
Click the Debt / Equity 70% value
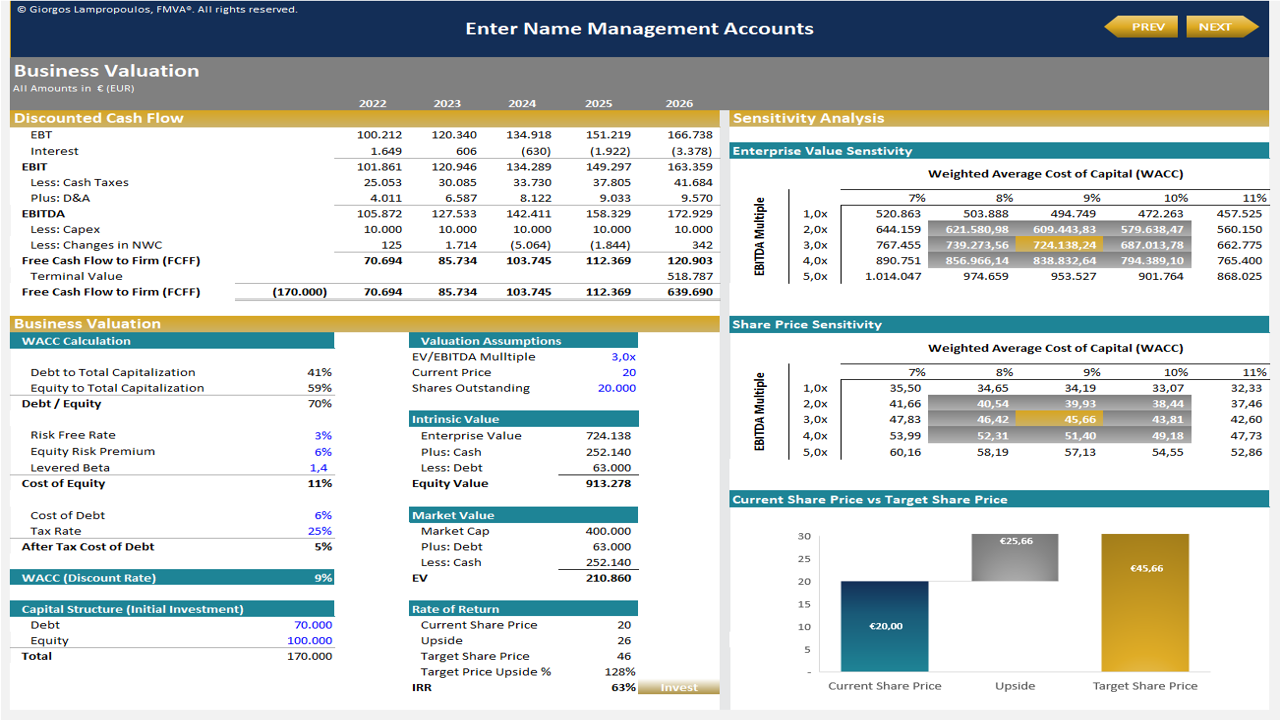click(320, 404)
